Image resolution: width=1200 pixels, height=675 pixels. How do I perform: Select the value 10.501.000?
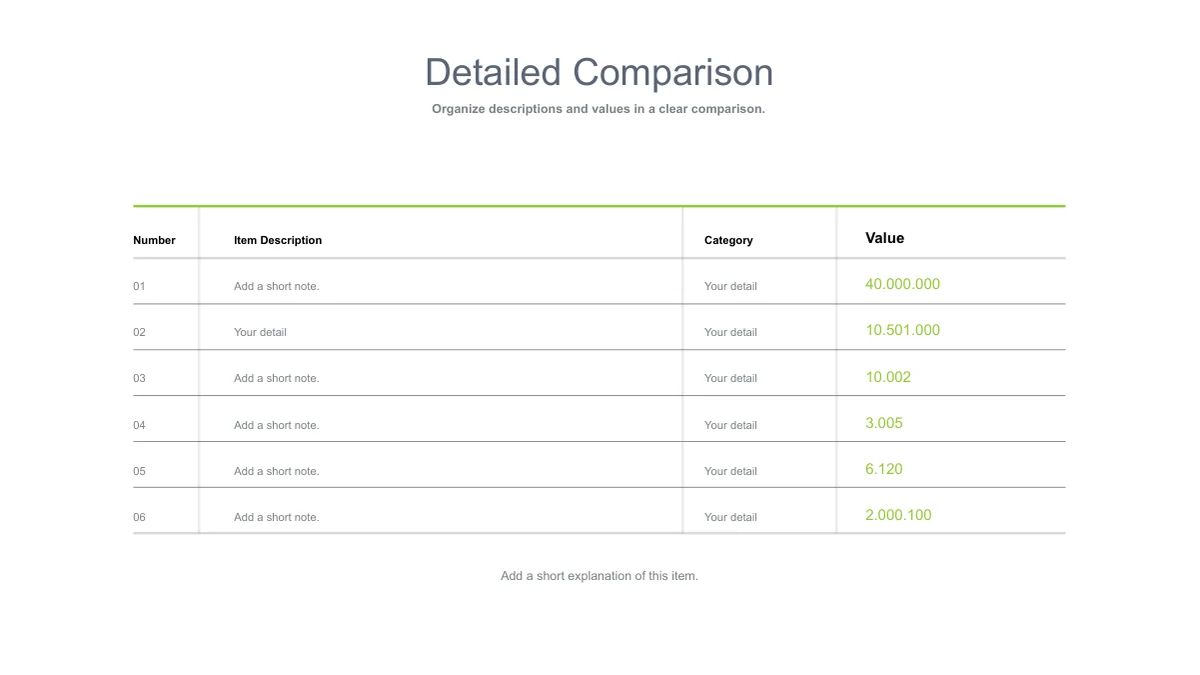point(902,330)
